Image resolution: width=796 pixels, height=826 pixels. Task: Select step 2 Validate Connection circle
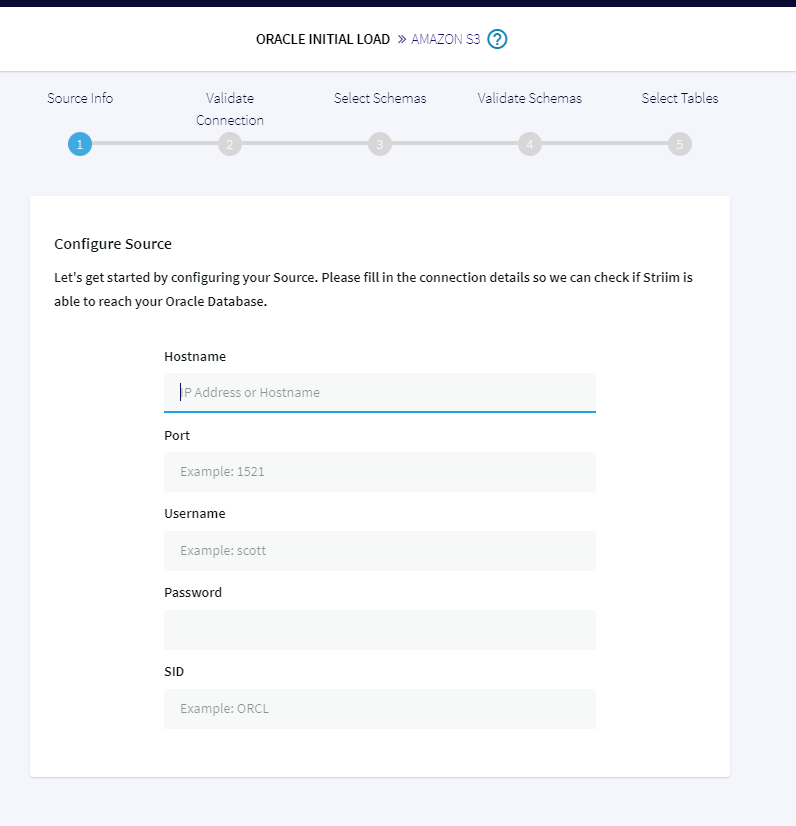click(230, 144)
